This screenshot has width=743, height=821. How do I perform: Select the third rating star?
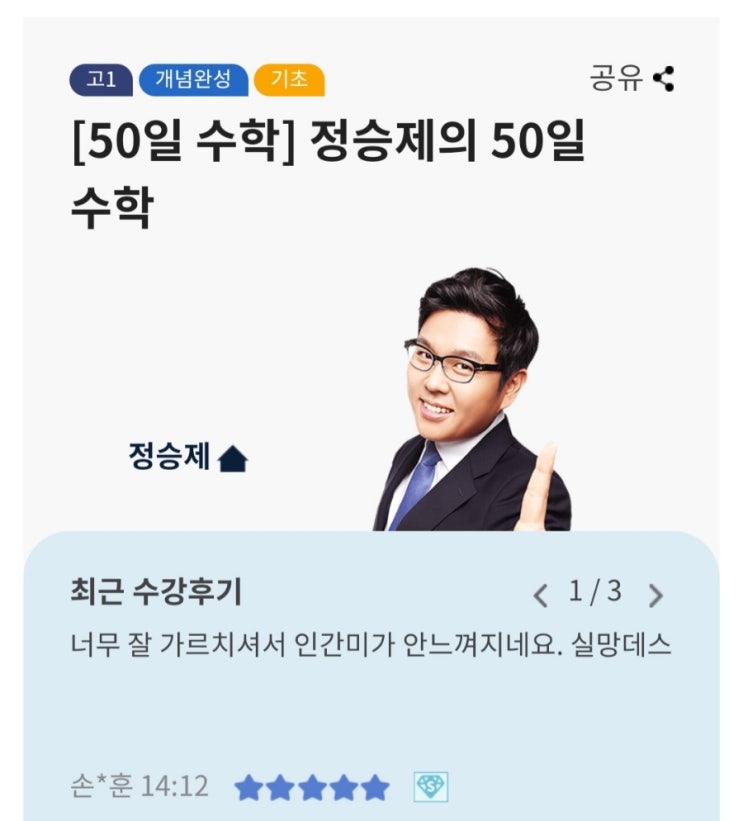312,787
